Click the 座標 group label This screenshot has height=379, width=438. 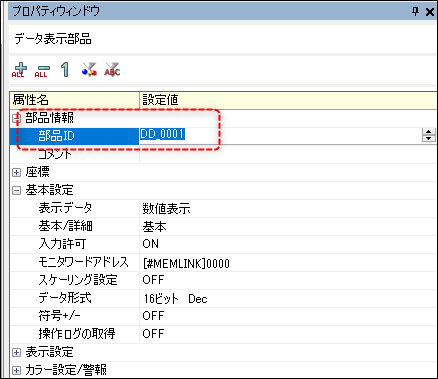click(37, 172)
